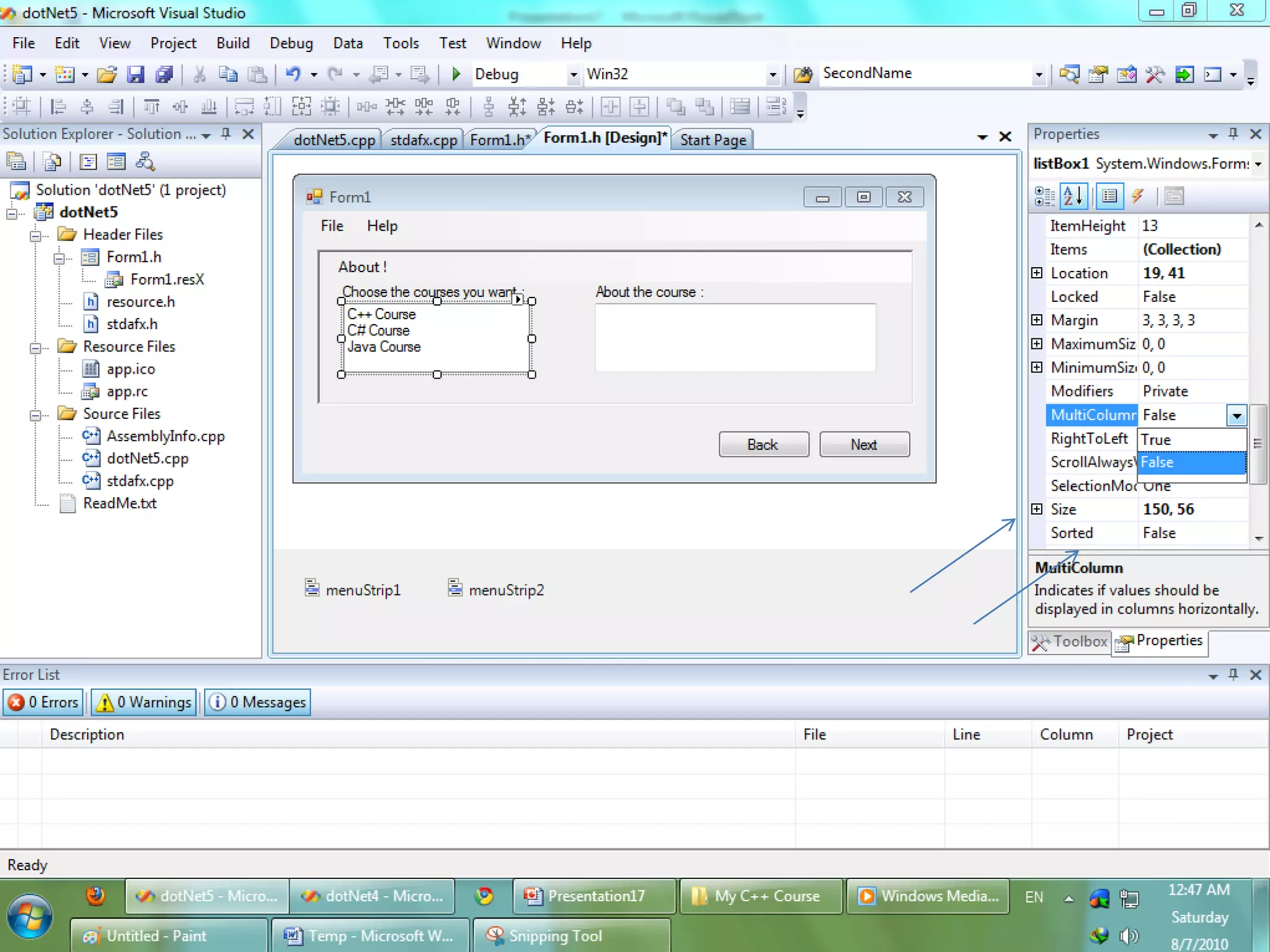Open the Build menu

pos(233,43)
